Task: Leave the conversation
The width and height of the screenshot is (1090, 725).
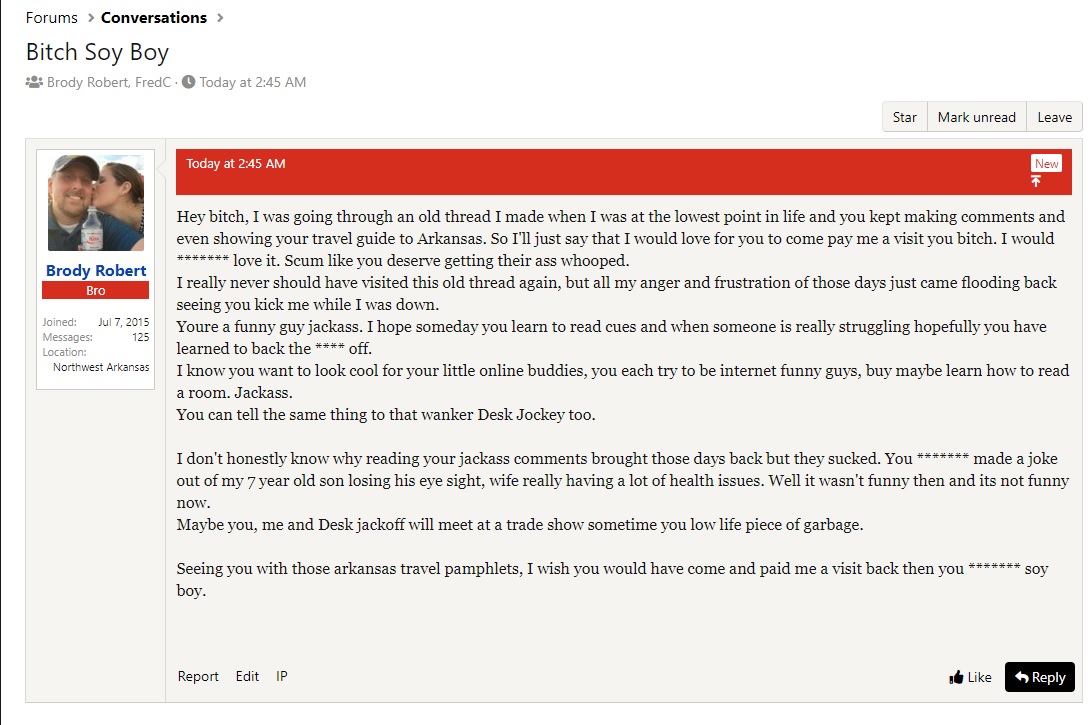Action: coord(1054,117)
